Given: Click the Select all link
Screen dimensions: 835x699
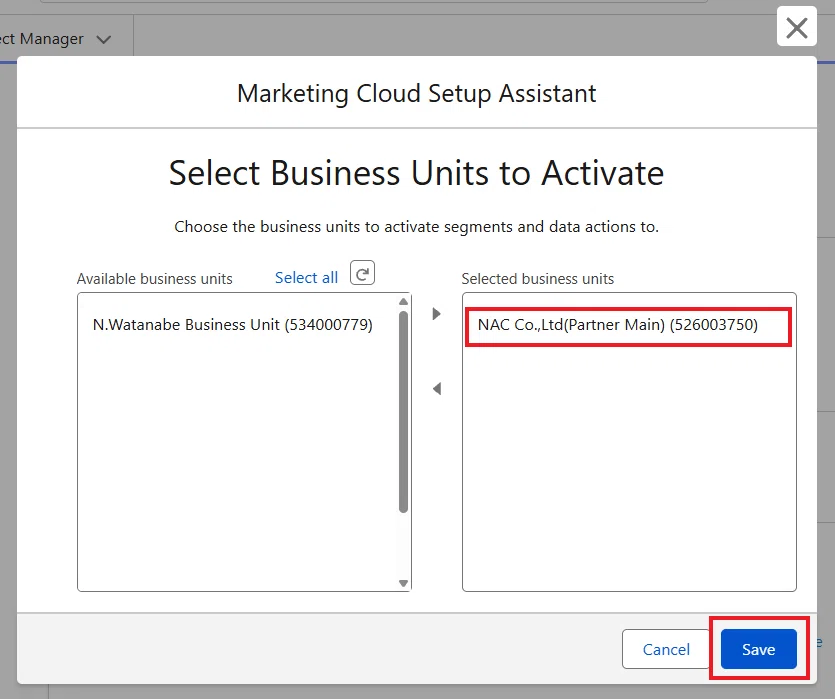Looking at the screenshot, I should (306, 277).
